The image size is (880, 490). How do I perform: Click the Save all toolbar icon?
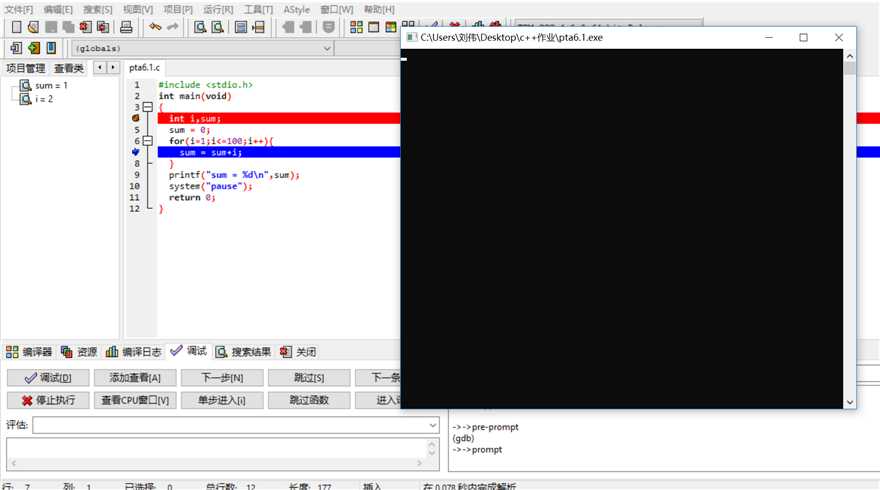68,27
